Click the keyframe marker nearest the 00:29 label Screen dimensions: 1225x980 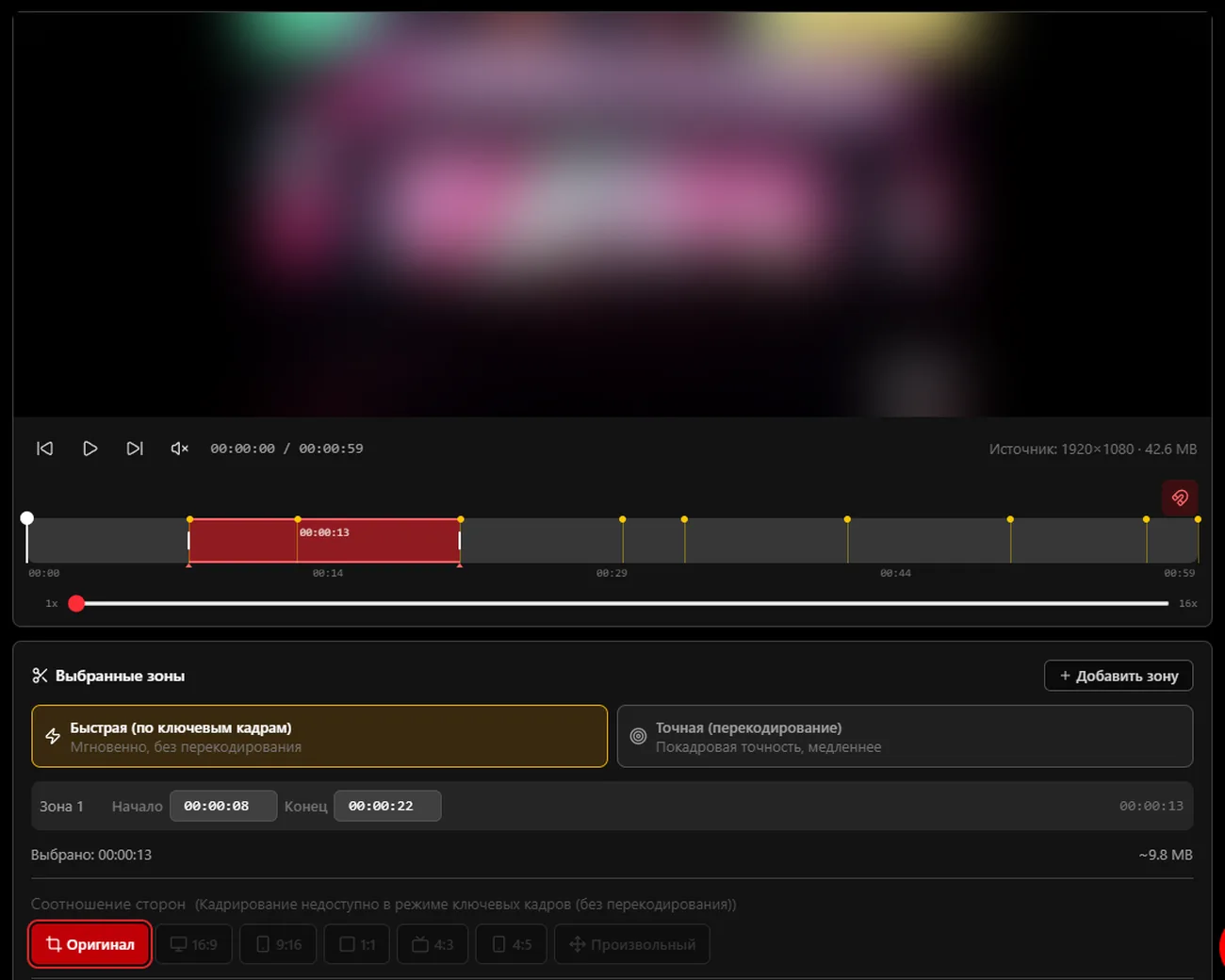click(x=623, y=519)
